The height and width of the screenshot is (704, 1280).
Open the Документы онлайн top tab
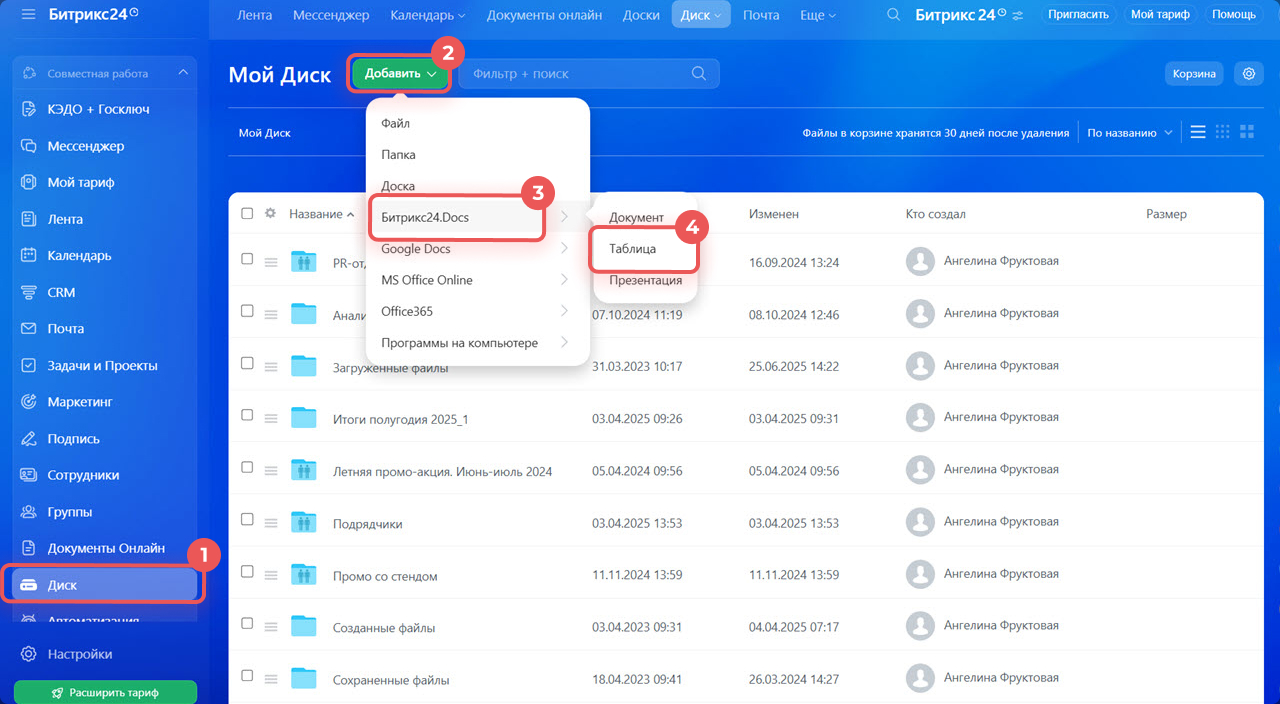tap(545, 15)
